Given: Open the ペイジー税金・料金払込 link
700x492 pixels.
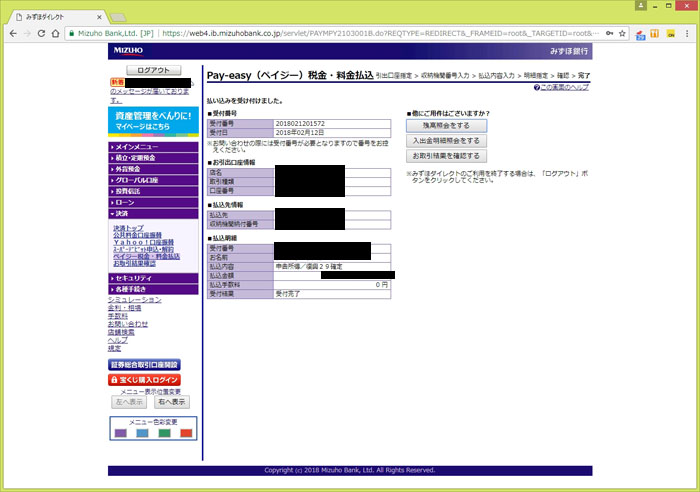Looking at the screenshot, I should 146,256.
